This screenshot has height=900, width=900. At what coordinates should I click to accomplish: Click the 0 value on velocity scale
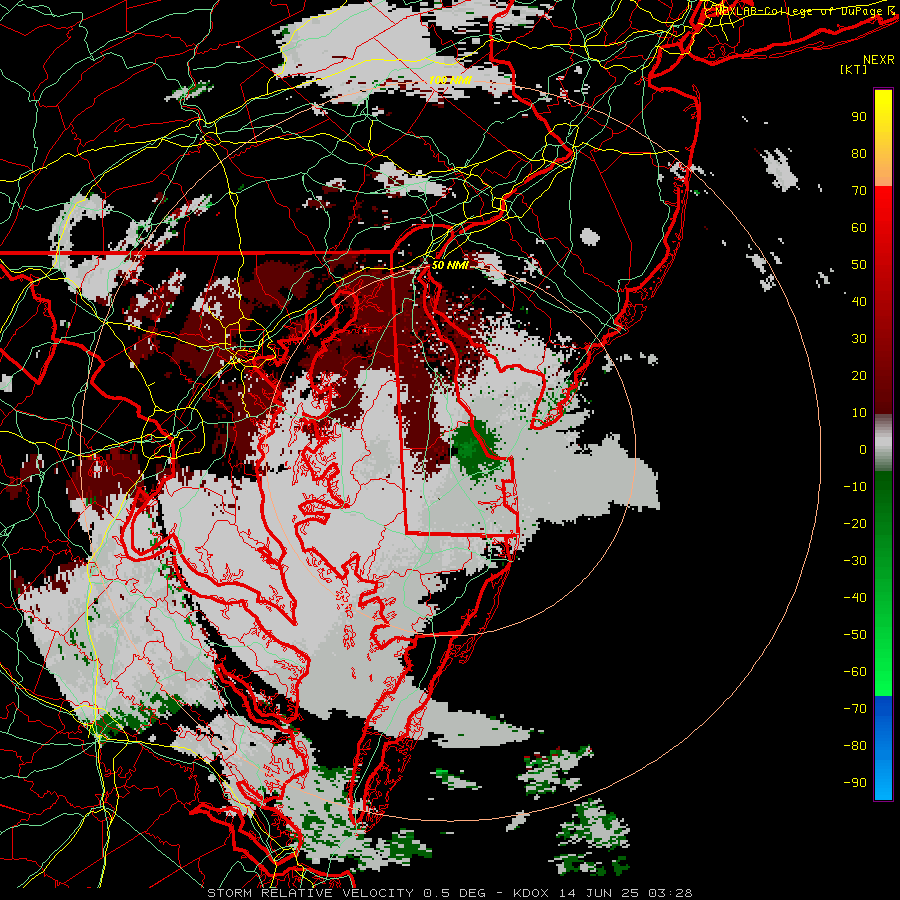tap(863, 449)
